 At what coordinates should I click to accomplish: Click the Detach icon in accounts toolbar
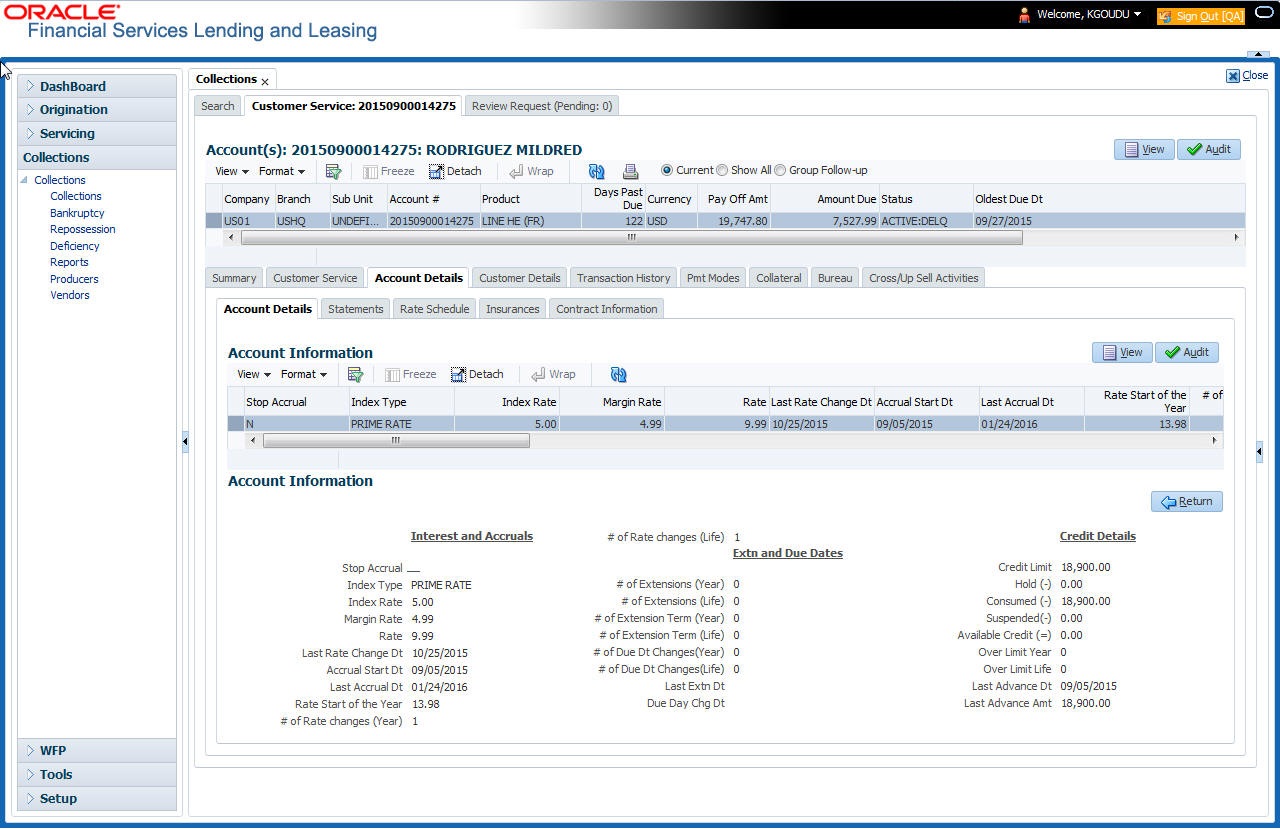(x=437, y=171)
